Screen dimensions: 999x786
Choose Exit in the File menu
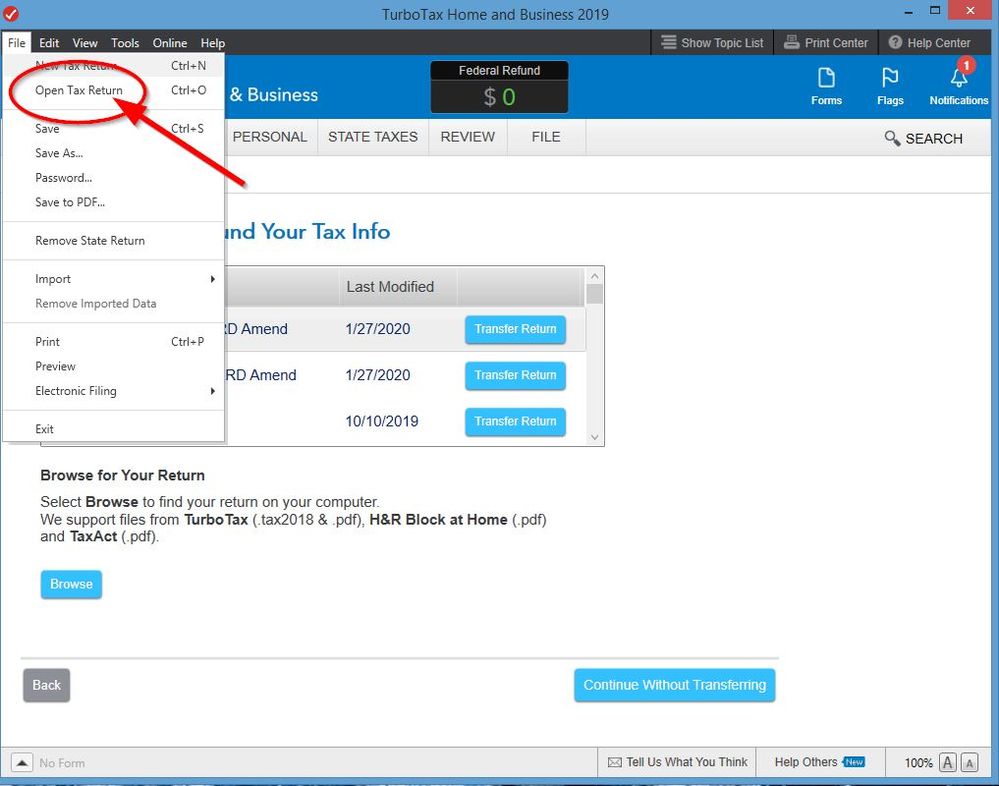click(x=113, y=429)
